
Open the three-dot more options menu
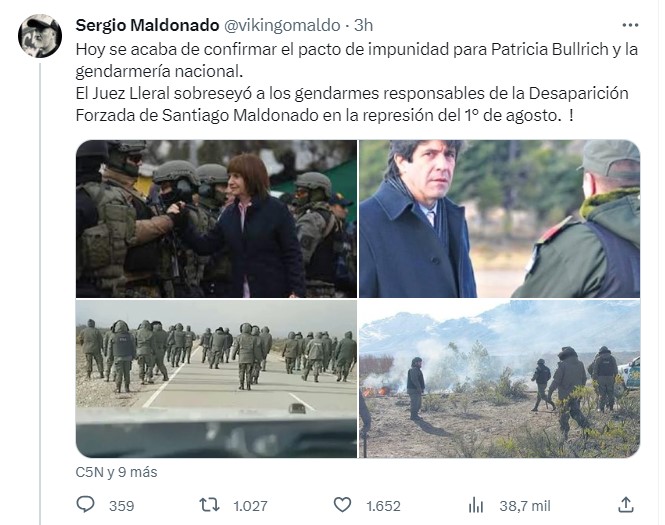(630, 25)
